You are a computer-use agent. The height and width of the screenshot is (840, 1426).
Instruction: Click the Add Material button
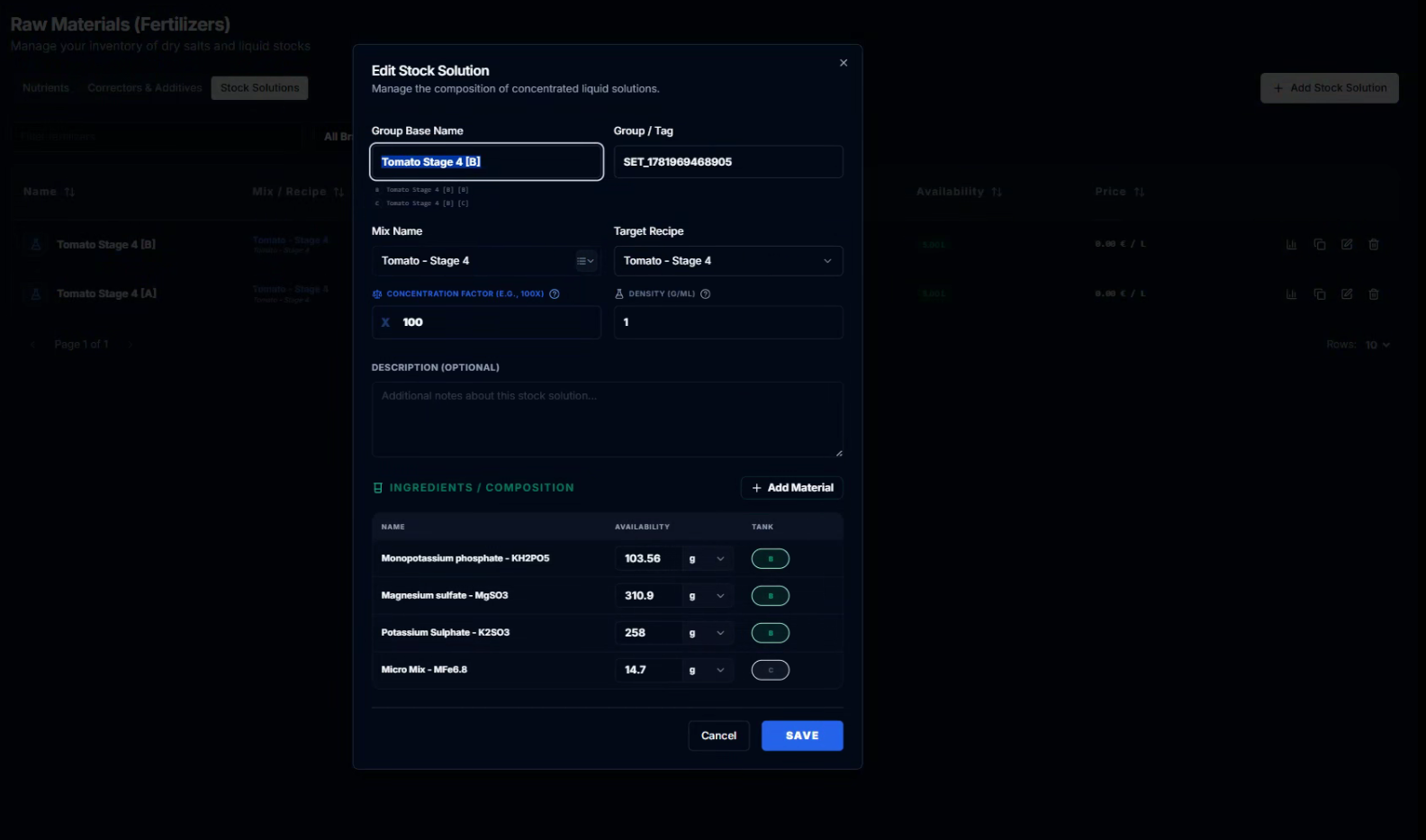point(792,488)
